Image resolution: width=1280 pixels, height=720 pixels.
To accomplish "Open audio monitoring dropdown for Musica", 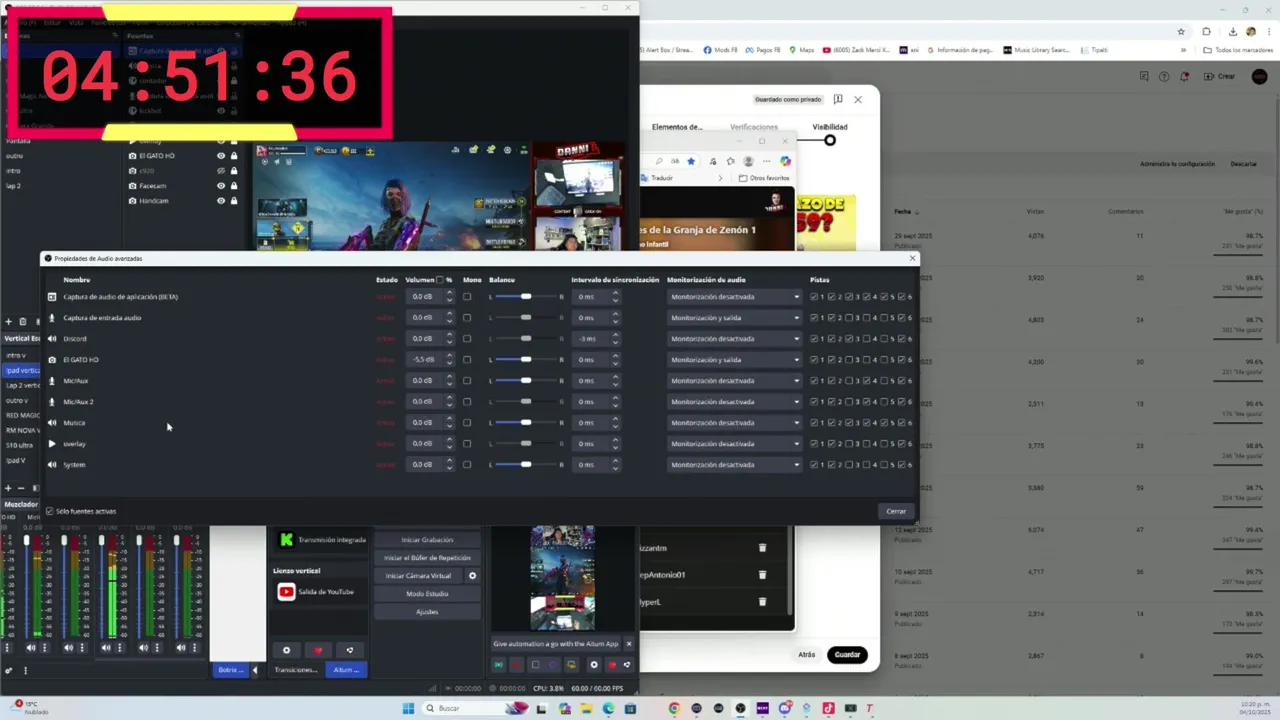I will tap(735, 423).
